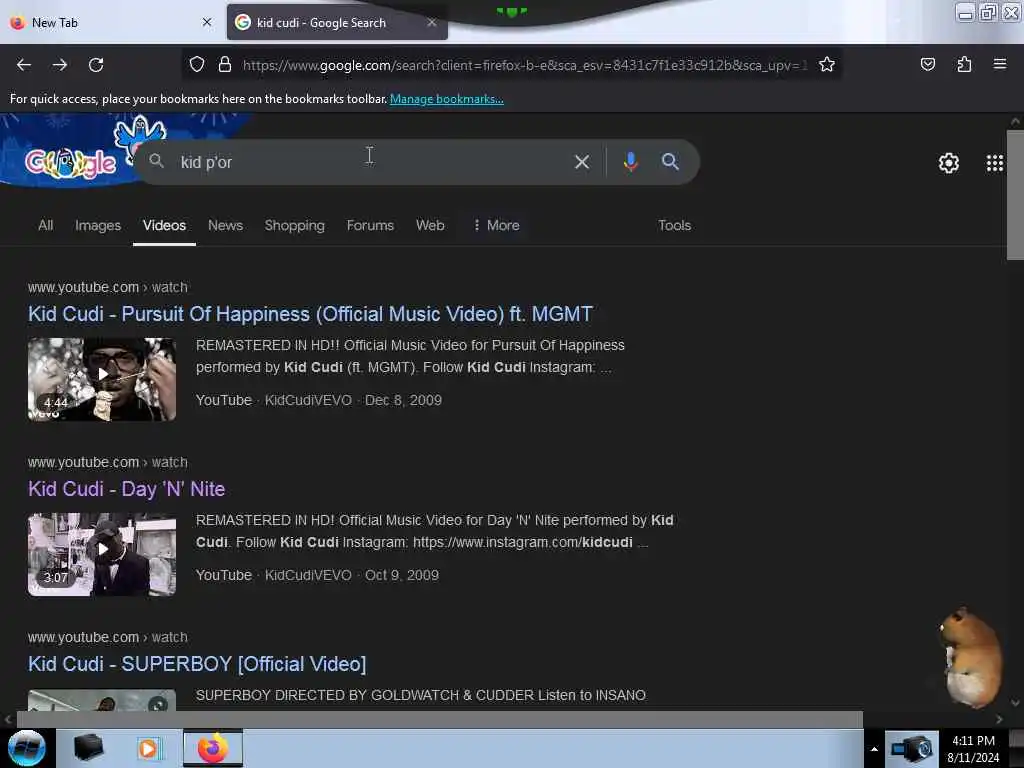Screen dimensions: 1024x768
Task: Click Manage bookmarks link
Action: tap(447, 99)
